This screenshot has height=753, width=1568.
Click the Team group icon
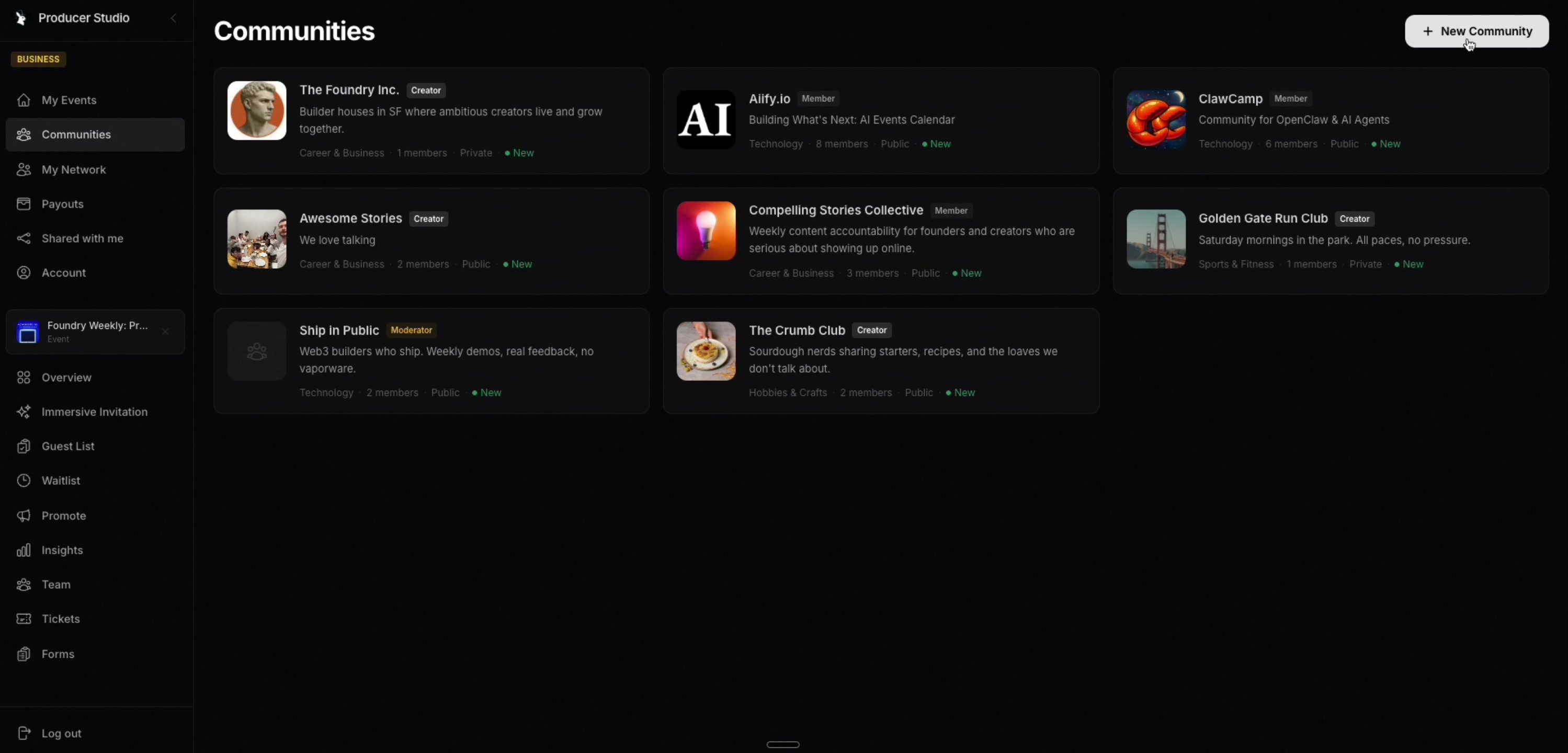(x=24, y=585)
